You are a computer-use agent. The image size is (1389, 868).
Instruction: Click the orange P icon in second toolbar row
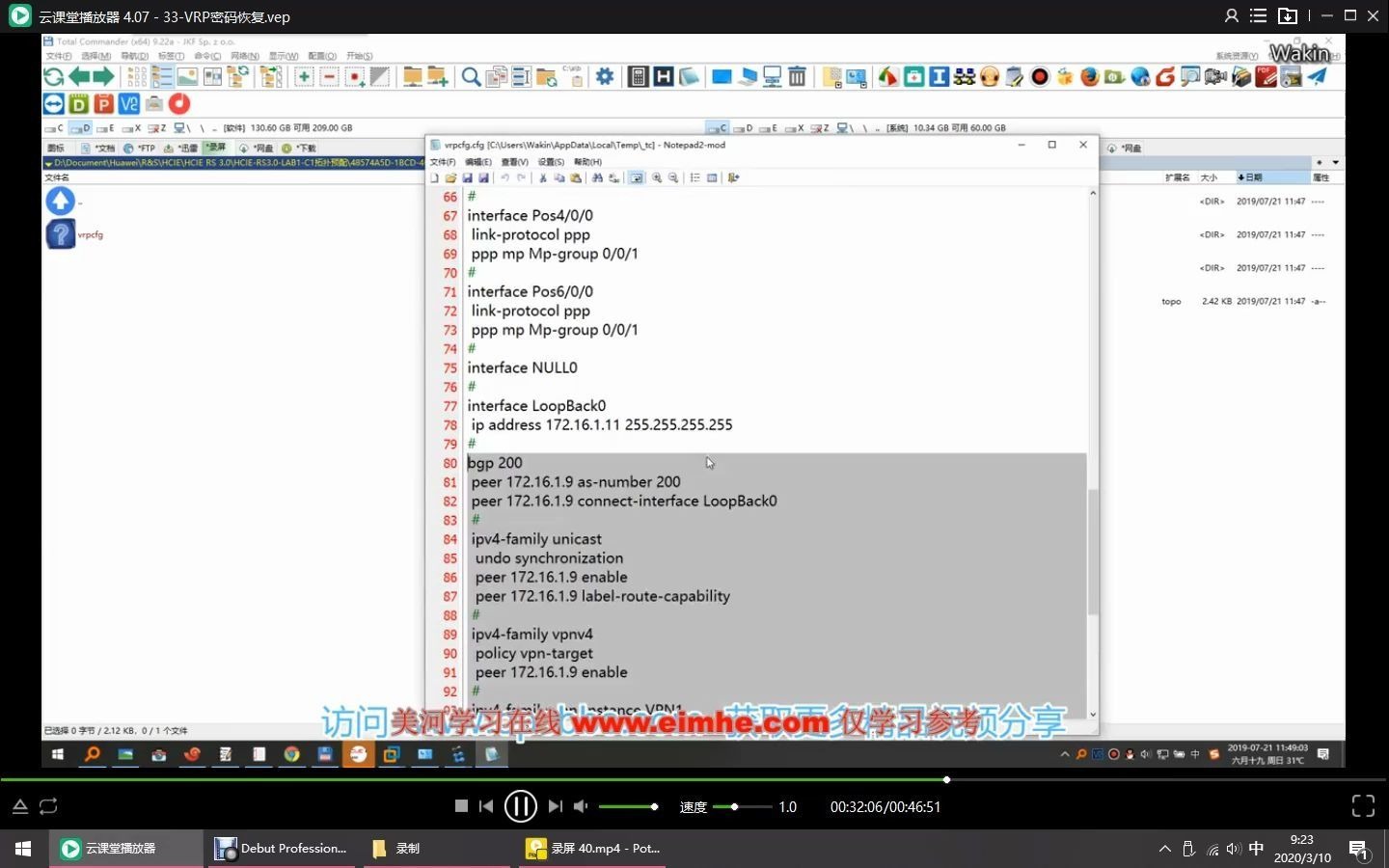104,103
